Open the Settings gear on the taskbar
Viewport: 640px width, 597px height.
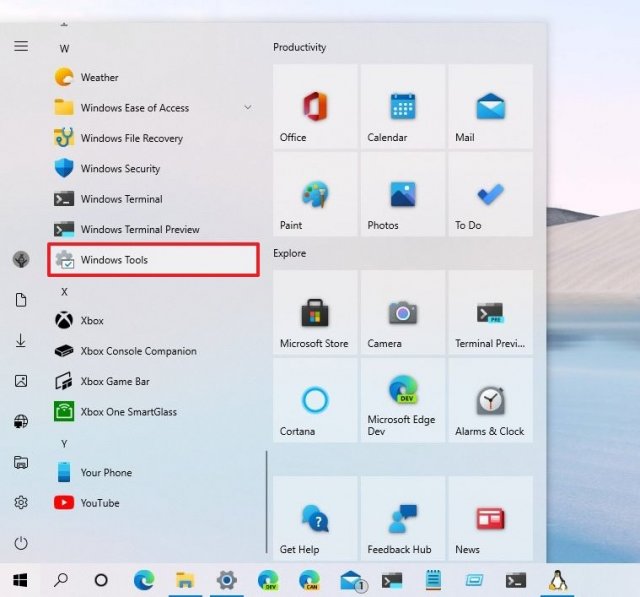(x=227, y=580)
